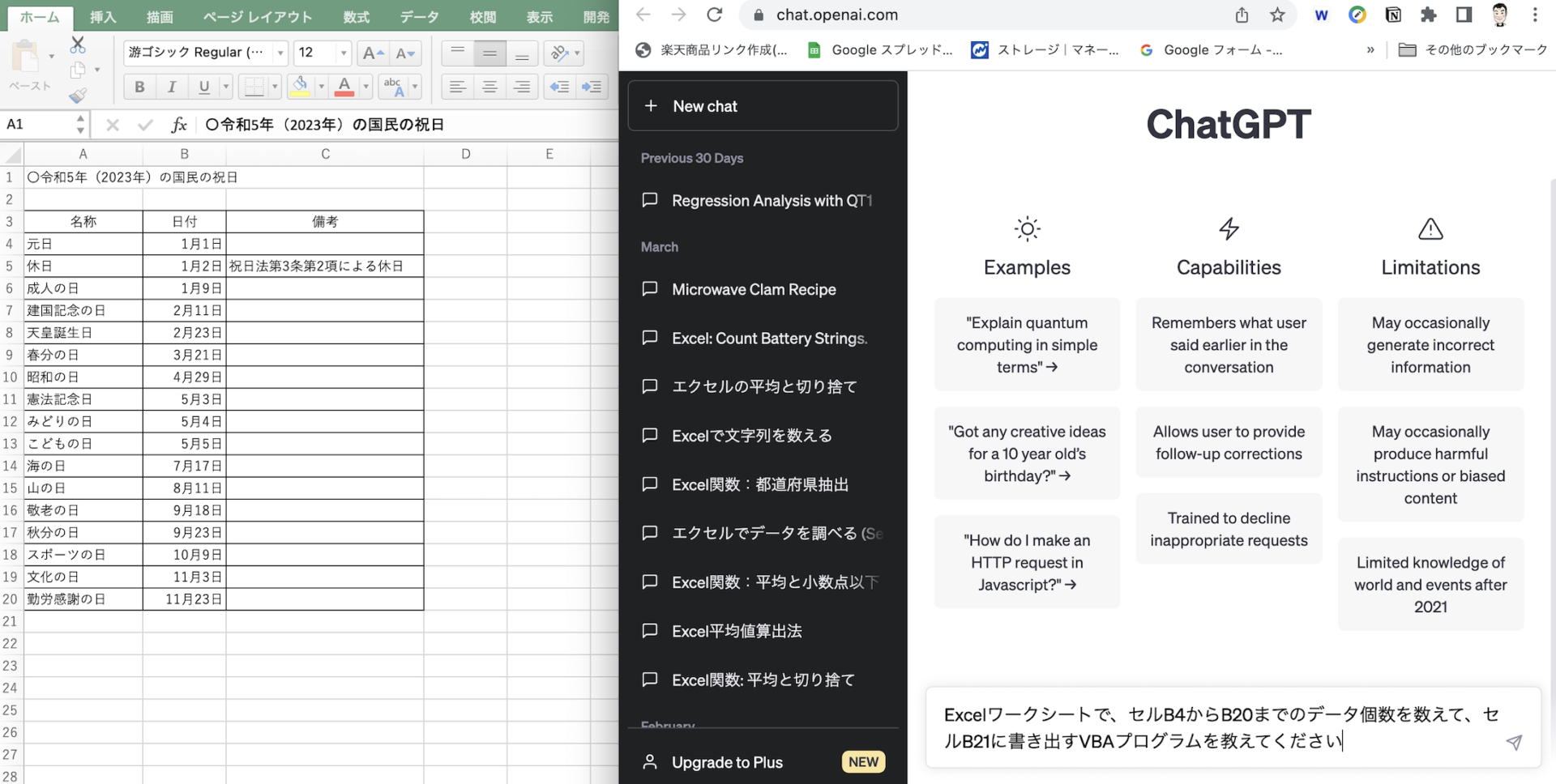Viewport: 1556px width, 784px height.
Task: Select the Cut (scissors) tool
Action: (78, 42)
